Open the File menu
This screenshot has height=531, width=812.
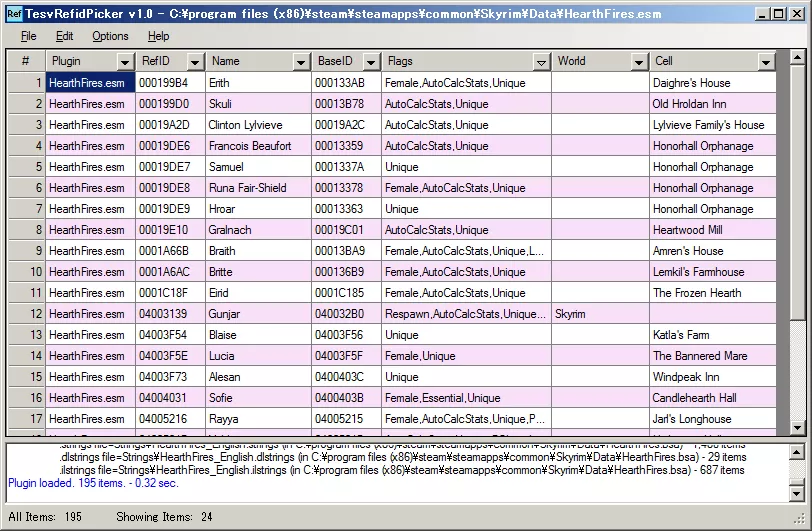[x=28, y=36]
